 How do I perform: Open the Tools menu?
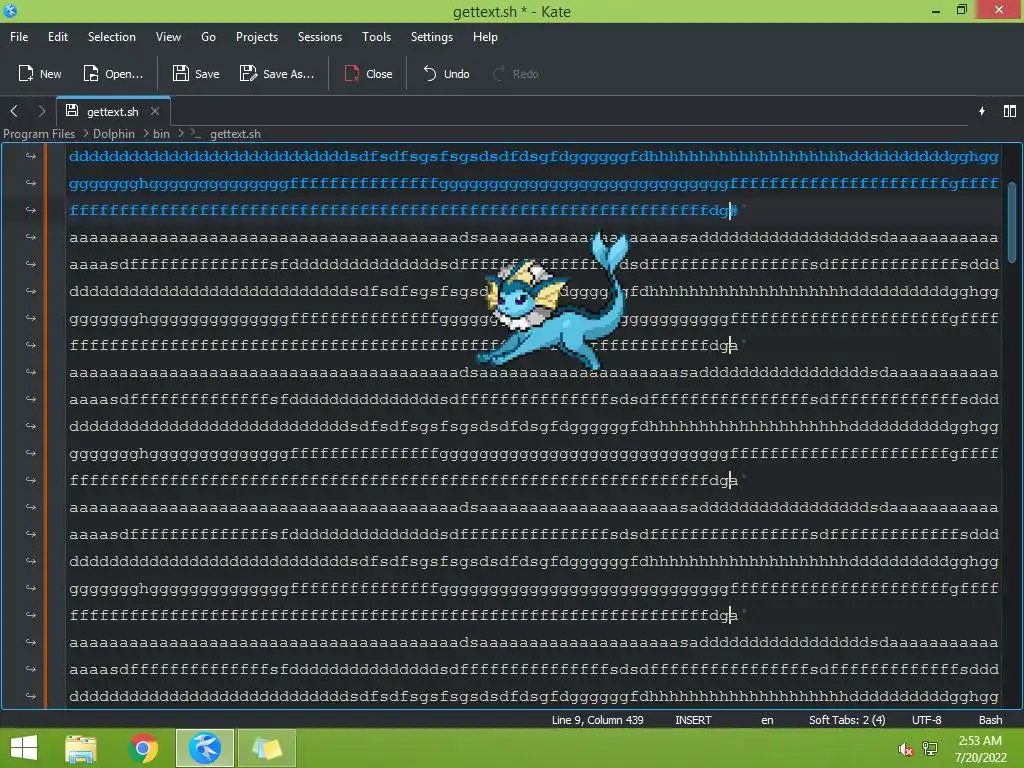376,37
